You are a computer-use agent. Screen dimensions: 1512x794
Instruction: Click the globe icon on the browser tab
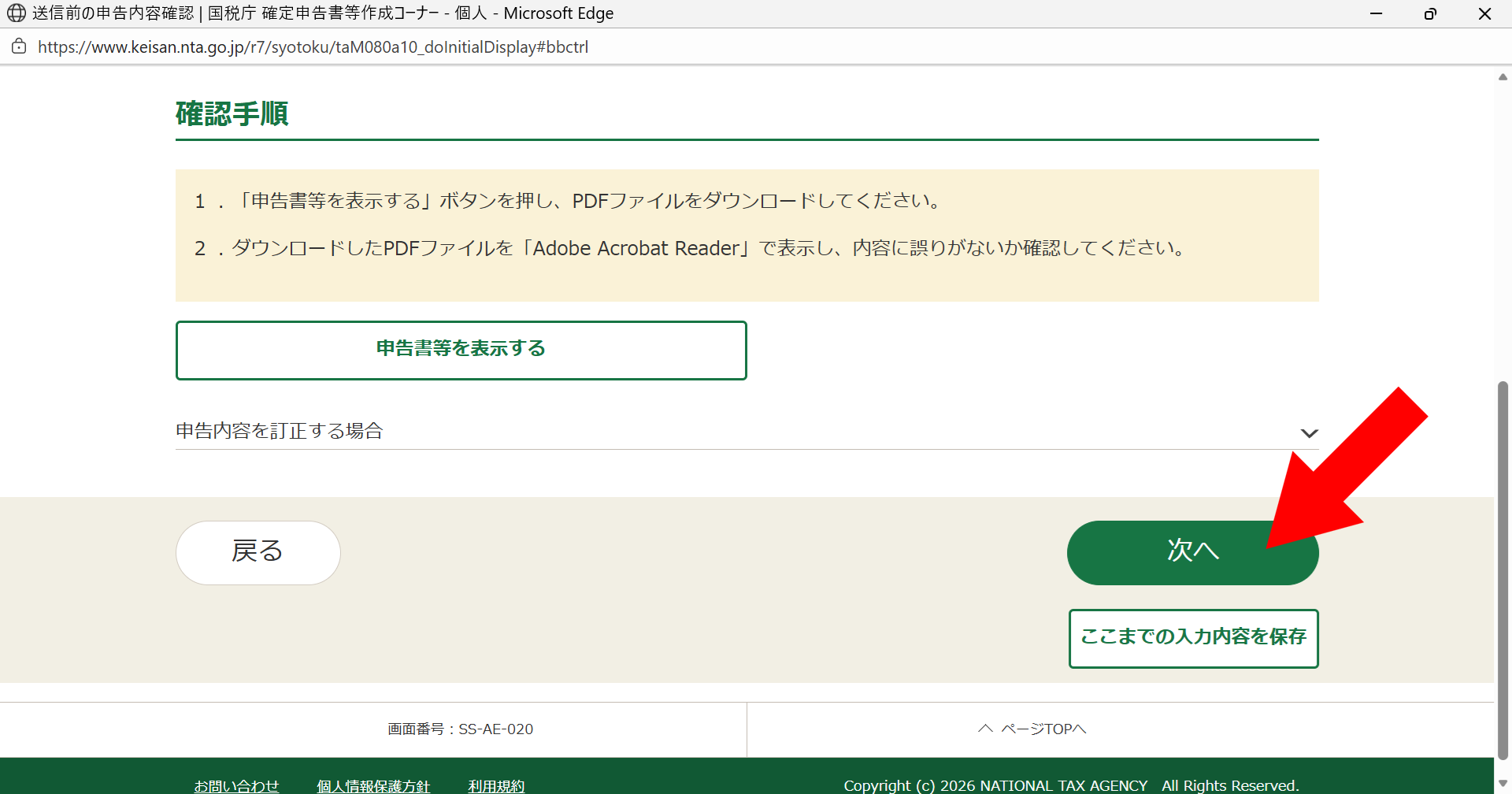(17, 13)
